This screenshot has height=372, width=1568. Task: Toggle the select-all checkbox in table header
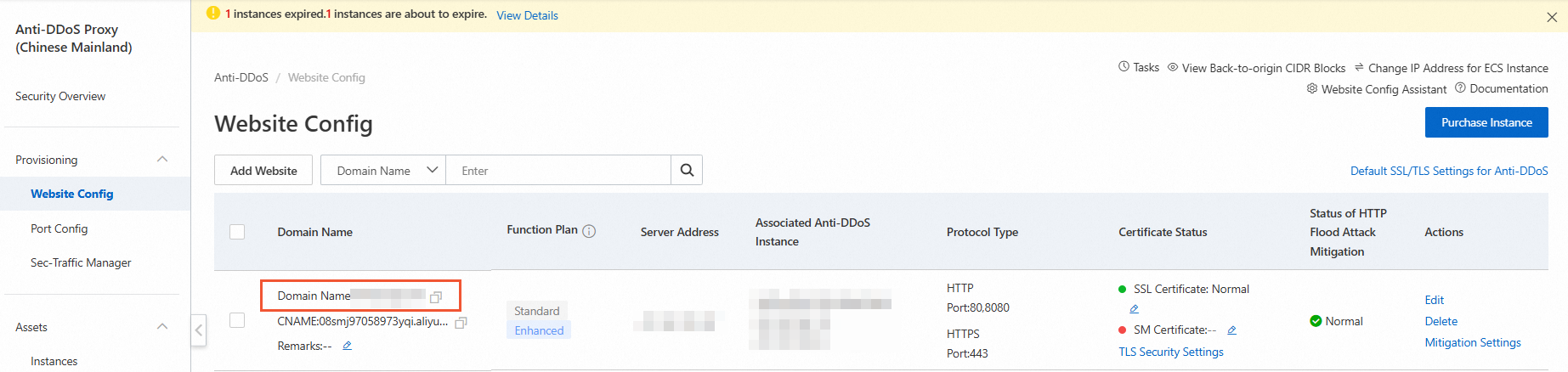237,232
